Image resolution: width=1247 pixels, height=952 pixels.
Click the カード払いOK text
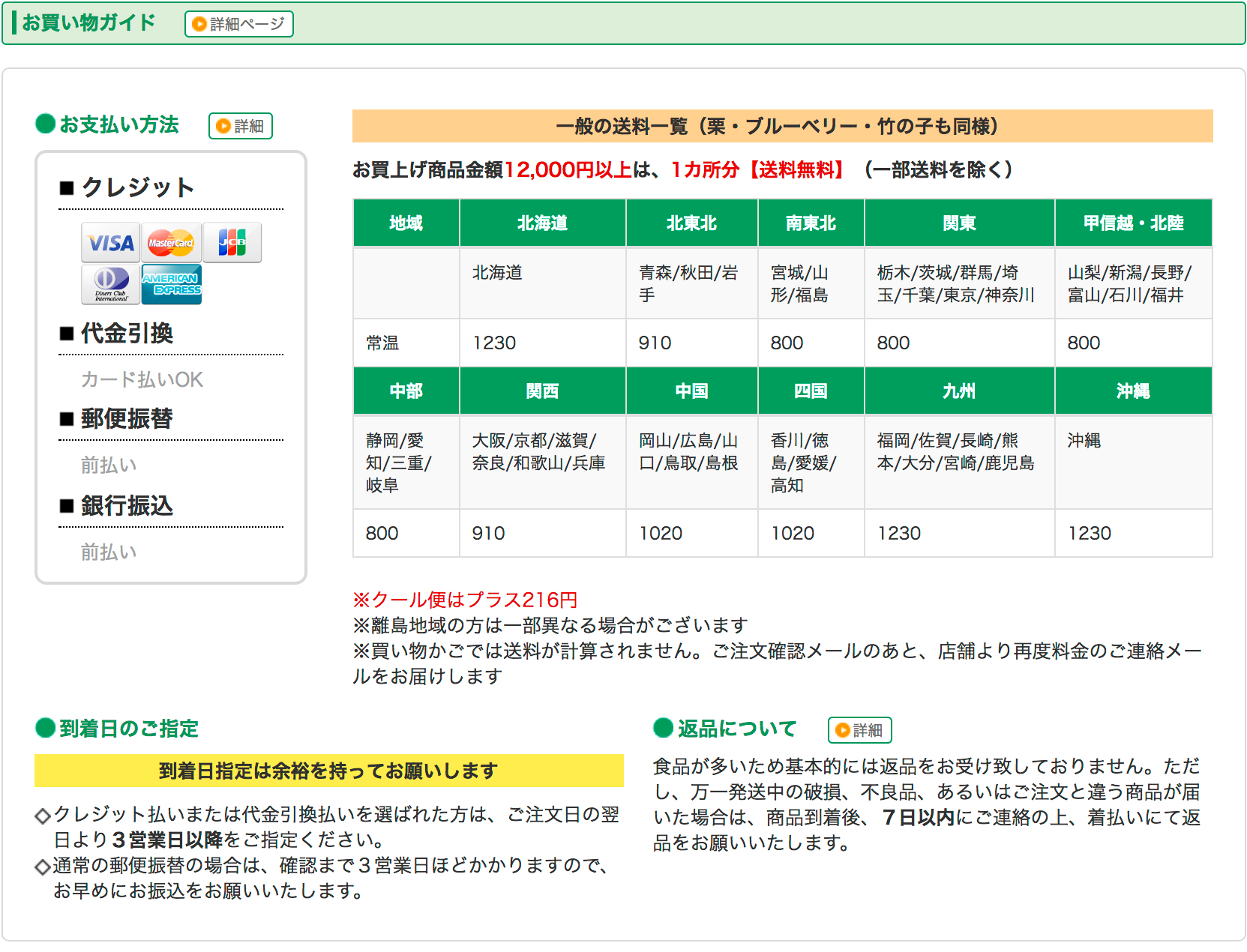(x=142, y=379)
